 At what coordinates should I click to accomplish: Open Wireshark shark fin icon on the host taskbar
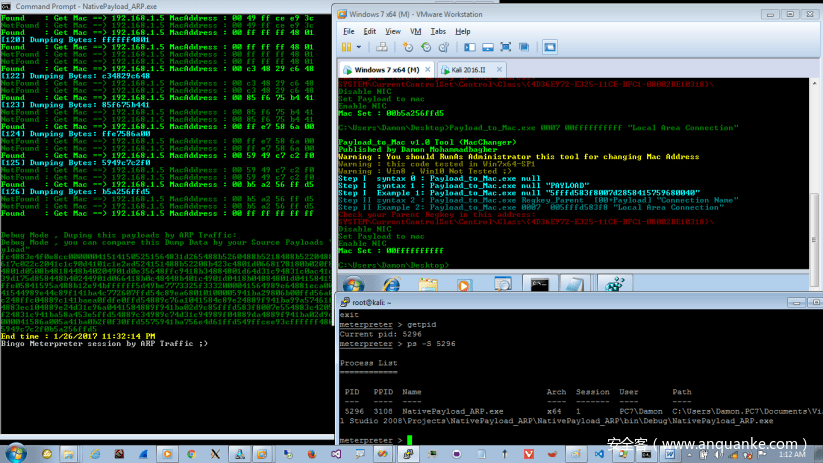tap(143, 454)
